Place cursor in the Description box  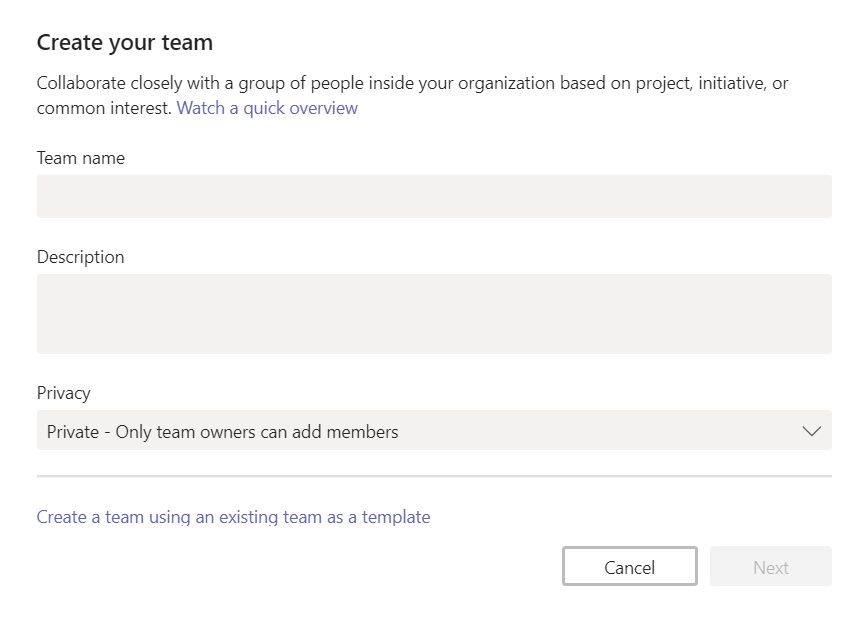(434, 314)
